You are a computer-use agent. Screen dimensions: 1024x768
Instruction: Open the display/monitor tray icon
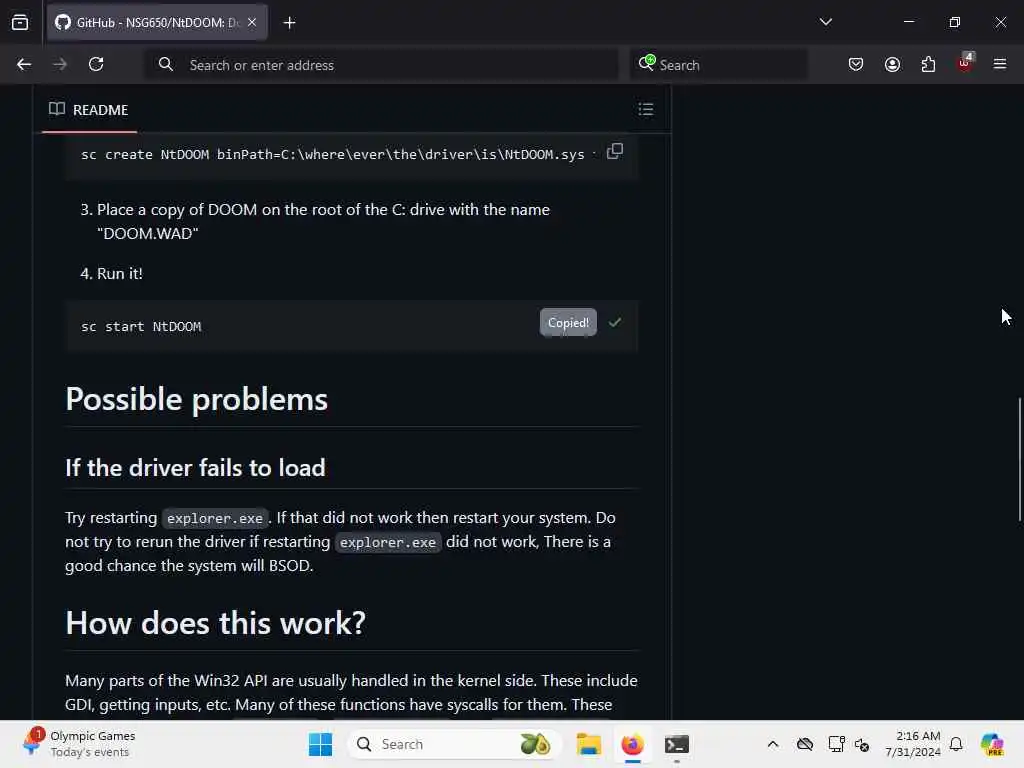pyautogui.click(x=836, y=744)
